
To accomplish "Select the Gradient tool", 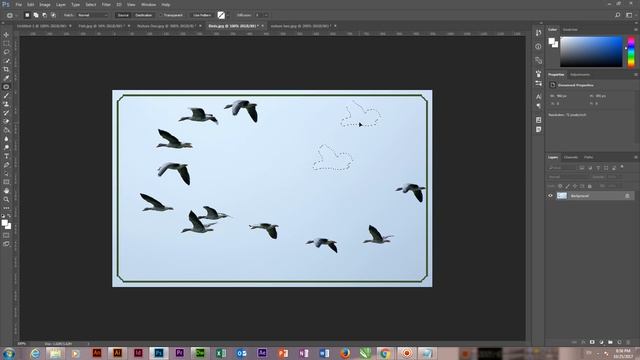I will [x=6, y=130].
